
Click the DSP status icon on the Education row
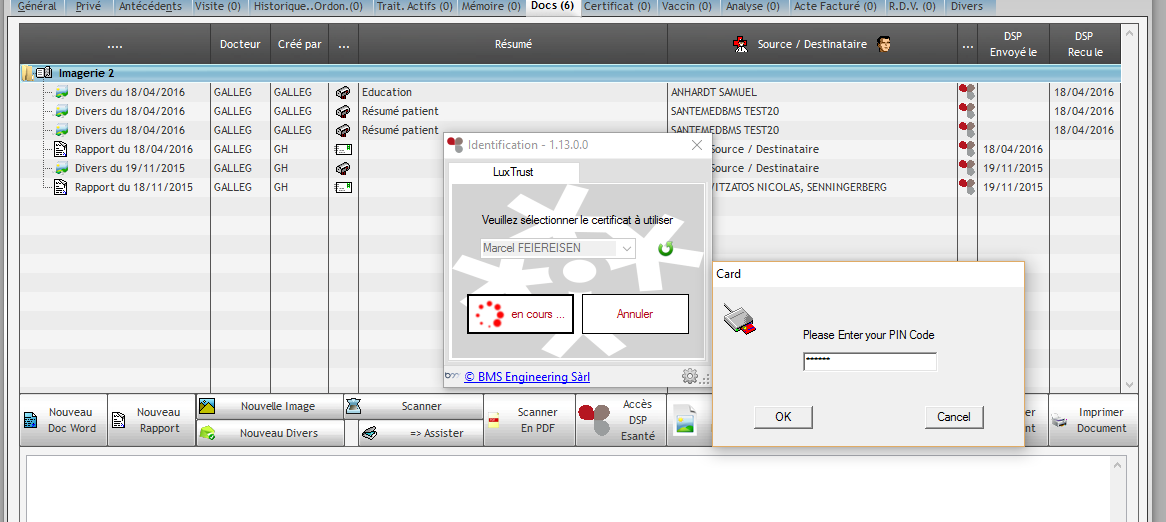pyautogui.click(x=967, y=92)
